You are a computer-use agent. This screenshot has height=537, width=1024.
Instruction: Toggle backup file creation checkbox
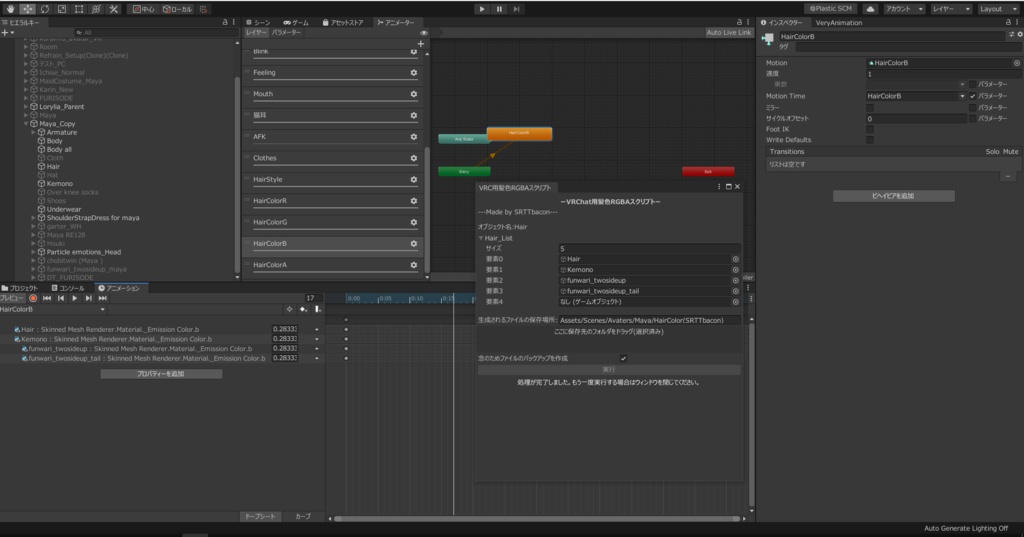(x=623, y=359)
